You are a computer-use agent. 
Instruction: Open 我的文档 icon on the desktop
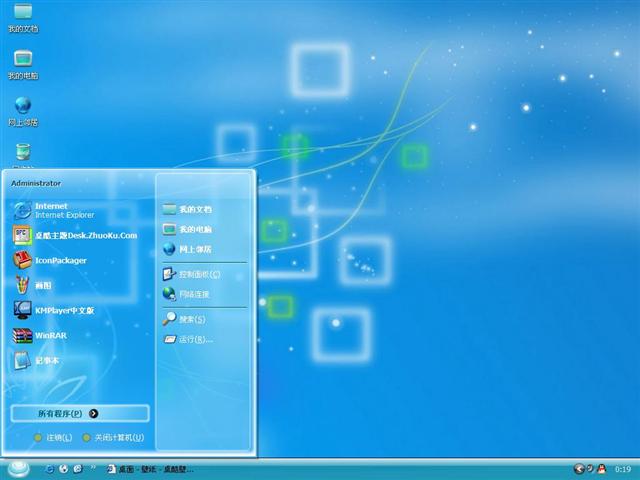23,18
